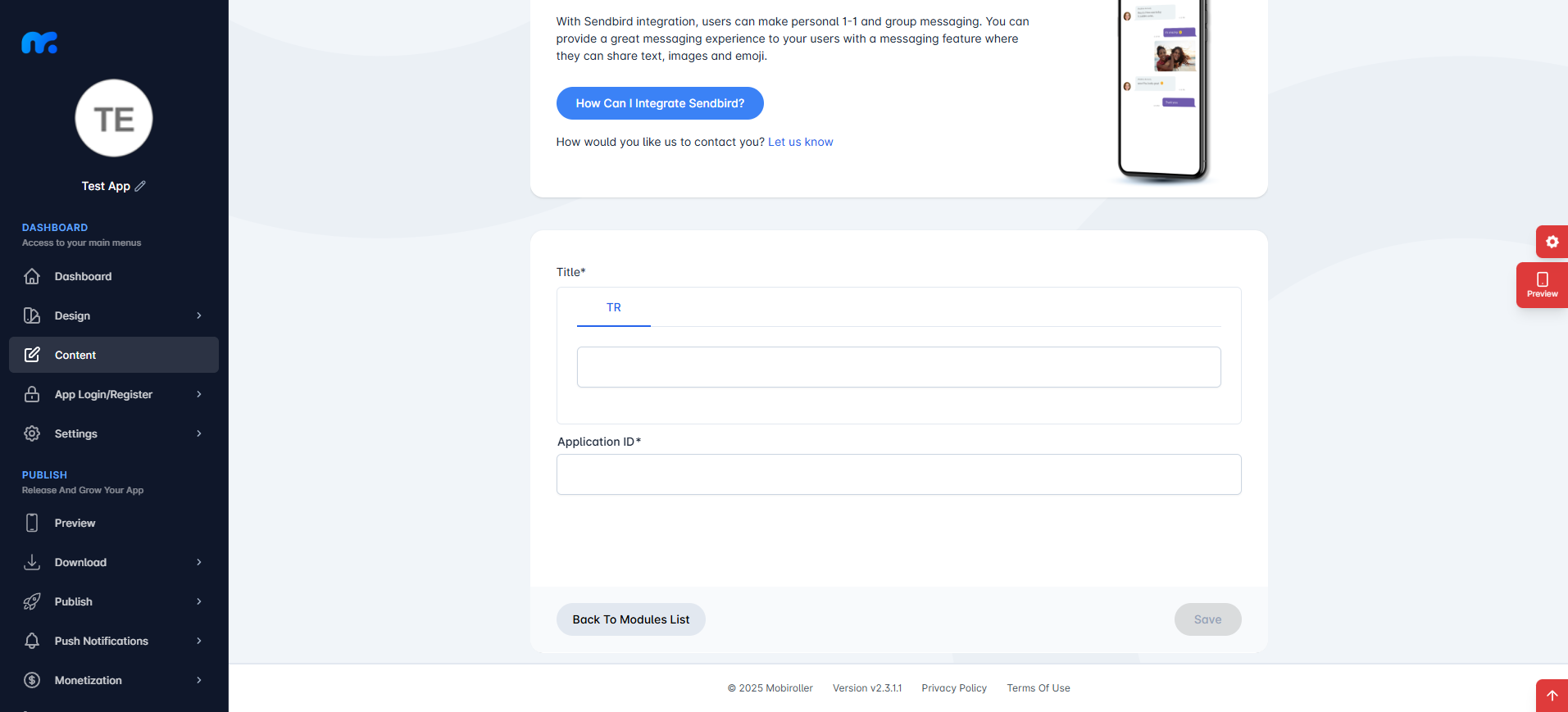Expand the Design submenu chevron

(199, 315)
